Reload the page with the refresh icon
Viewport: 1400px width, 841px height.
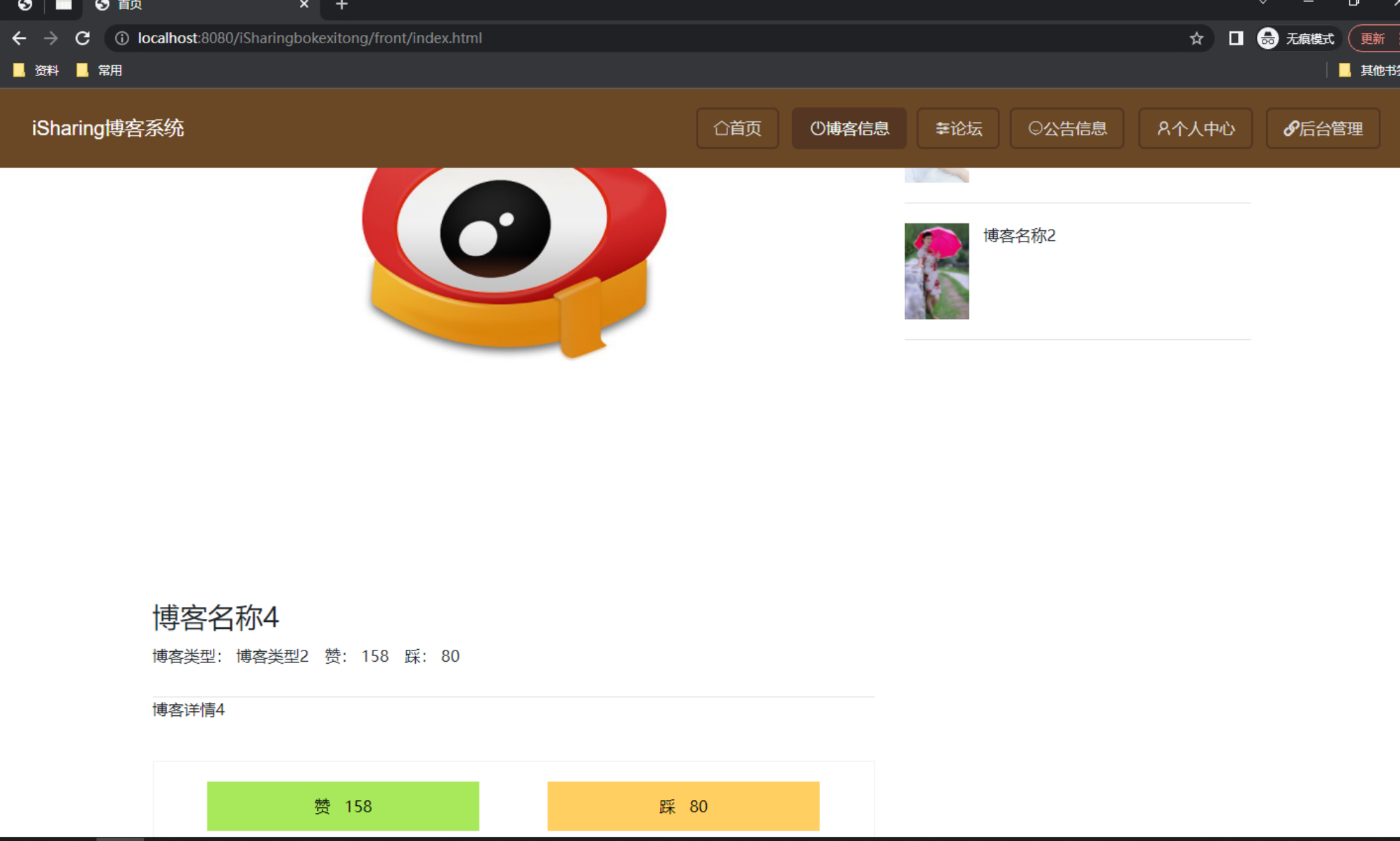[x=82, y=38]
